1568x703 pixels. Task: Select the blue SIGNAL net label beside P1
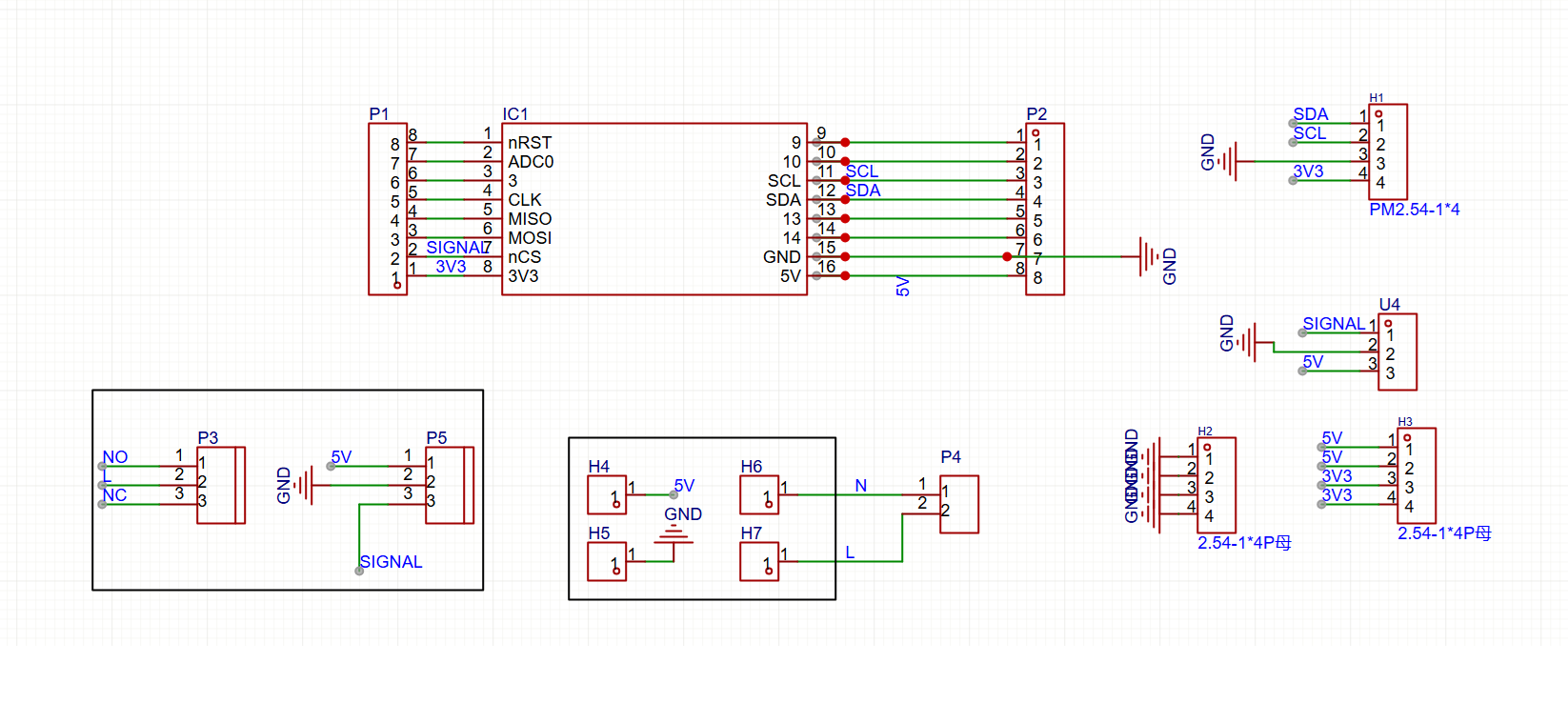456,248
